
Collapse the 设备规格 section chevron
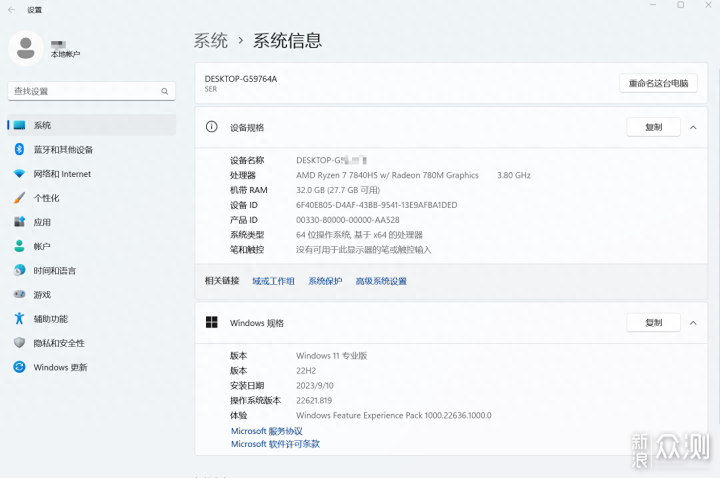(x=693, y=127)
